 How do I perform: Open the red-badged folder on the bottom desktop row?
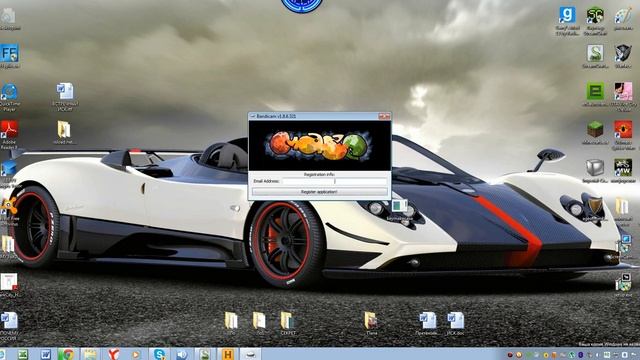tap(371, 320)
